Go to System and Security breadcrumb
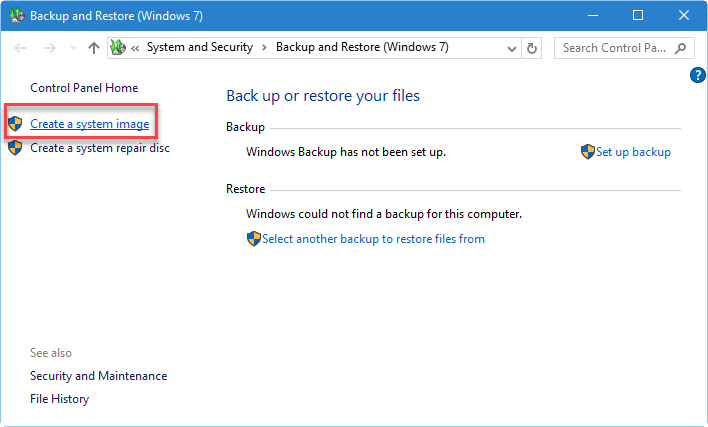Screen dimensions: 708x427 [200, 48]
